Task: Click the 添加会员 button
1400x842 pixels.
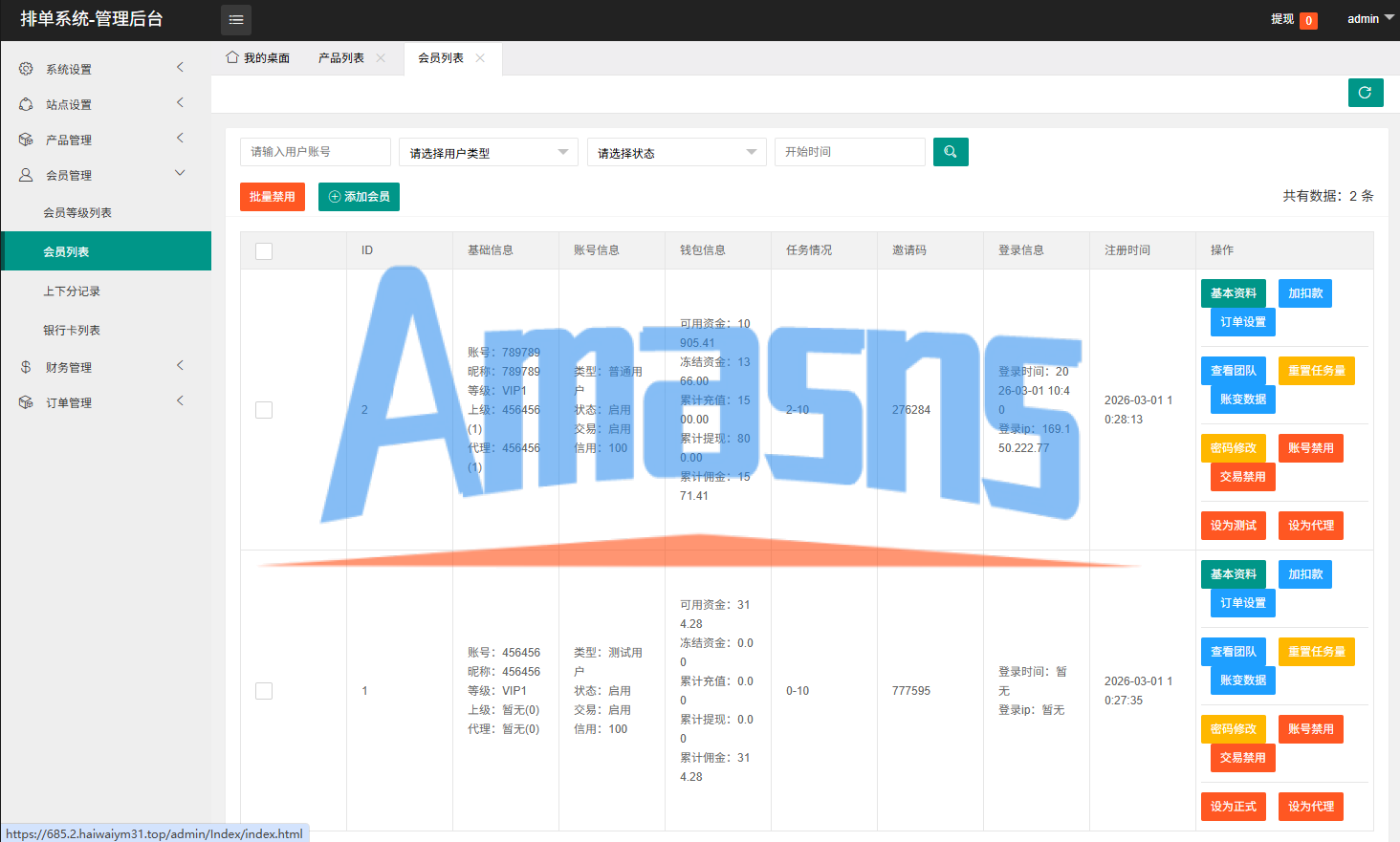Action: pyautogui.click(x=359, y=197)
